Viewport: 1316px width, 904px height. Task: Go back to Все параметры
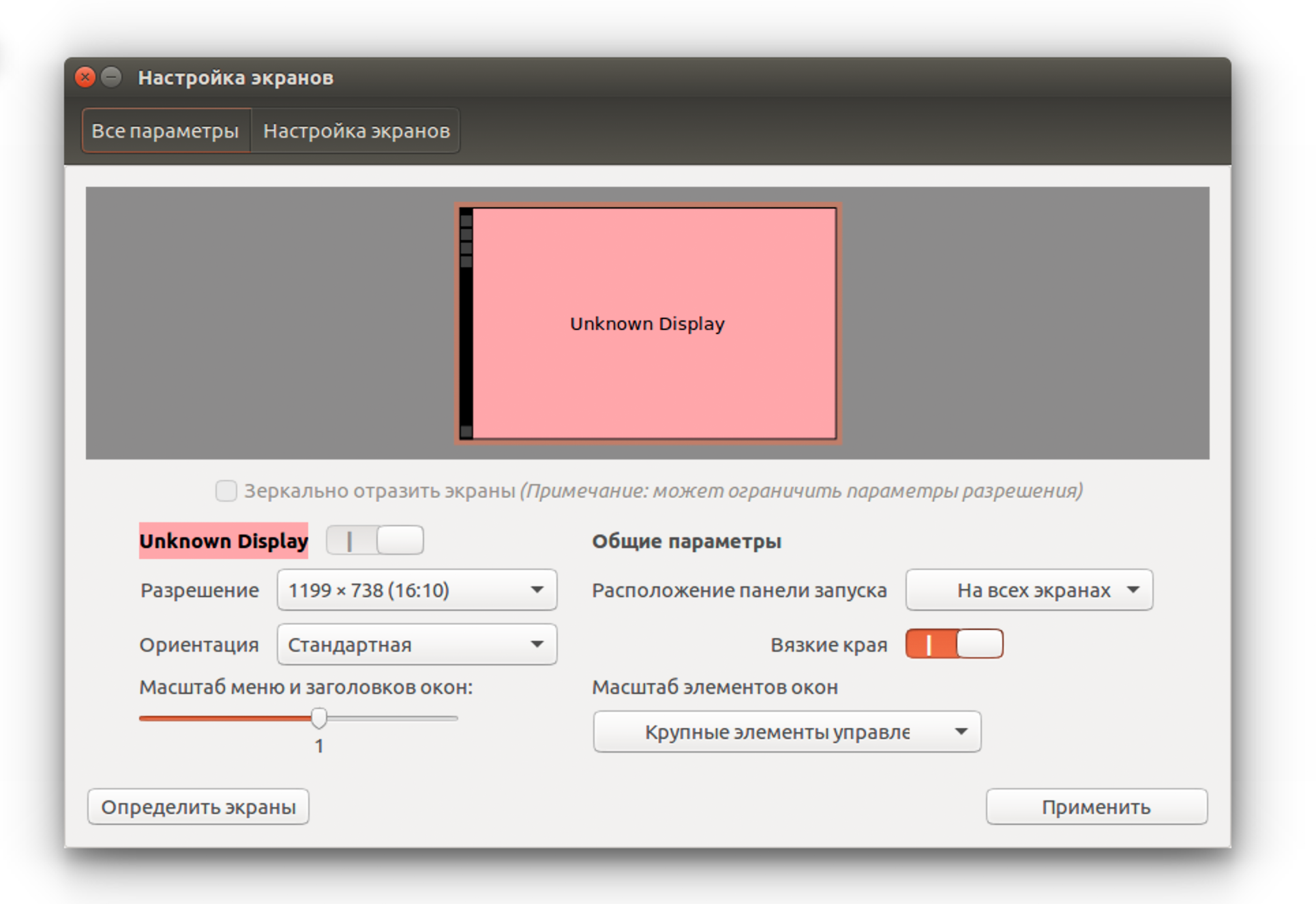(166, 130)
